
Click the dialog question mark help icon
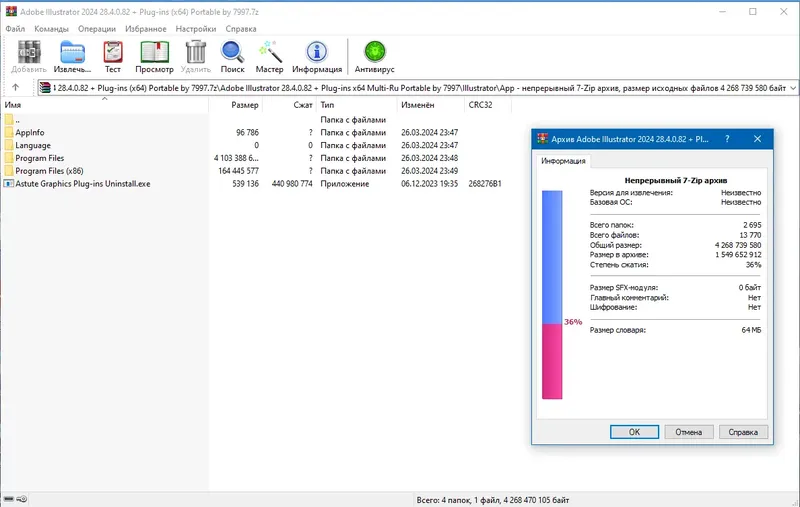point(727,139)
